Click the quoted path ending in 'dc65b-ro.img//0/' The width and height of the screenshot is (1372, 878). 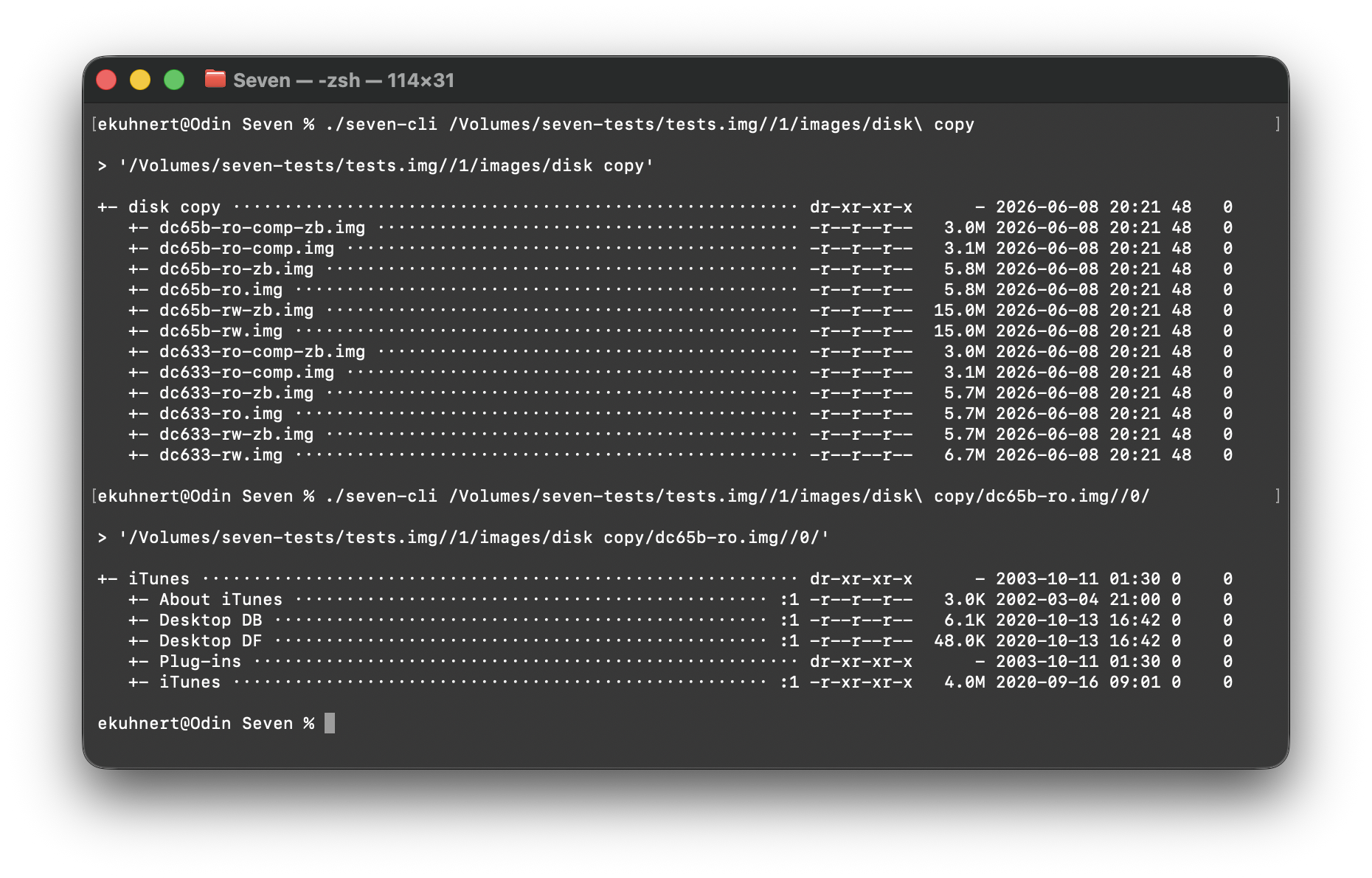coord(474,538)
